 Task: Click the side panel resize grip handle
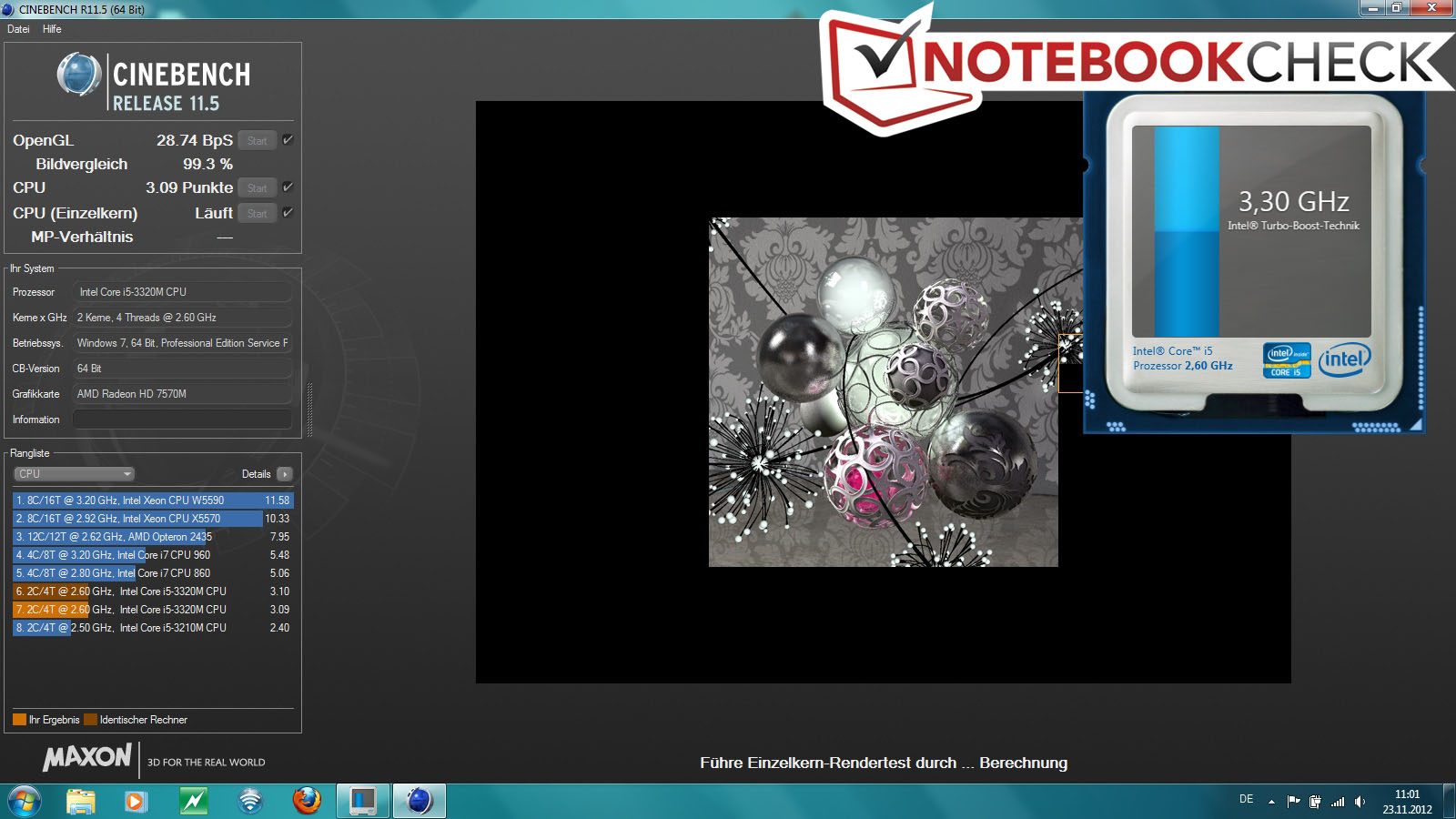[309, 409]
